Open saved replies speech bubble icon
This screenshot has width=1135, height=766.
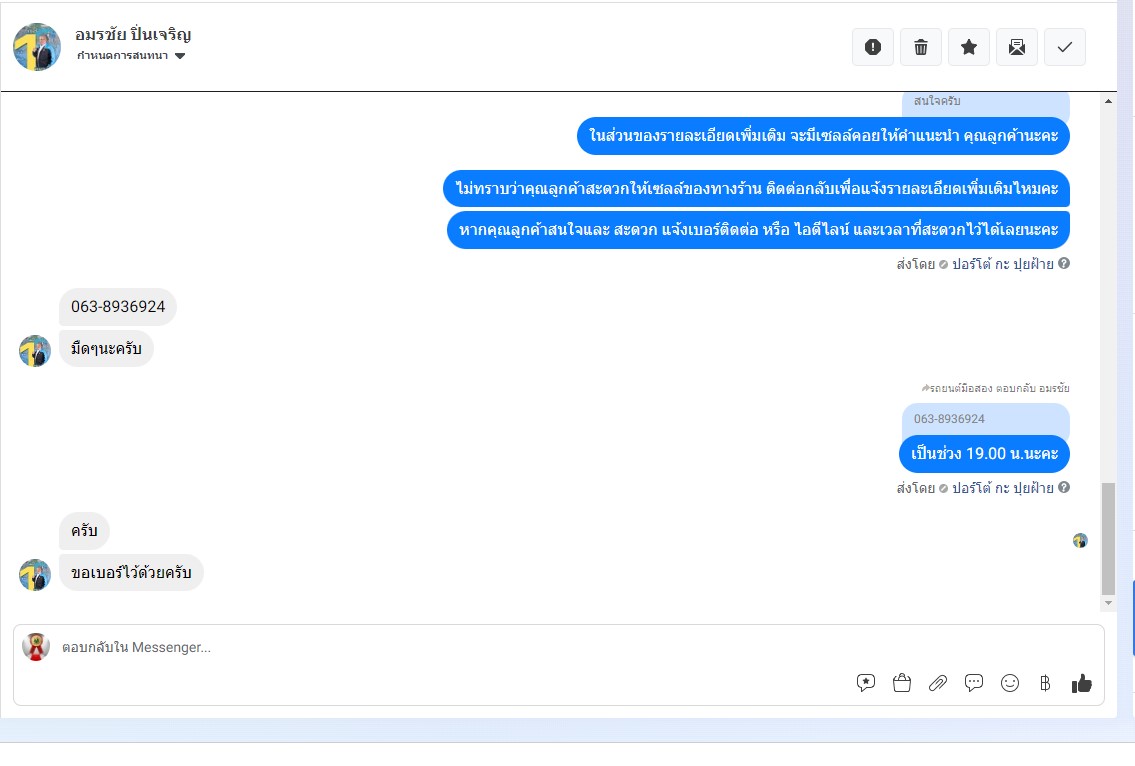click(x=866, y=683)
